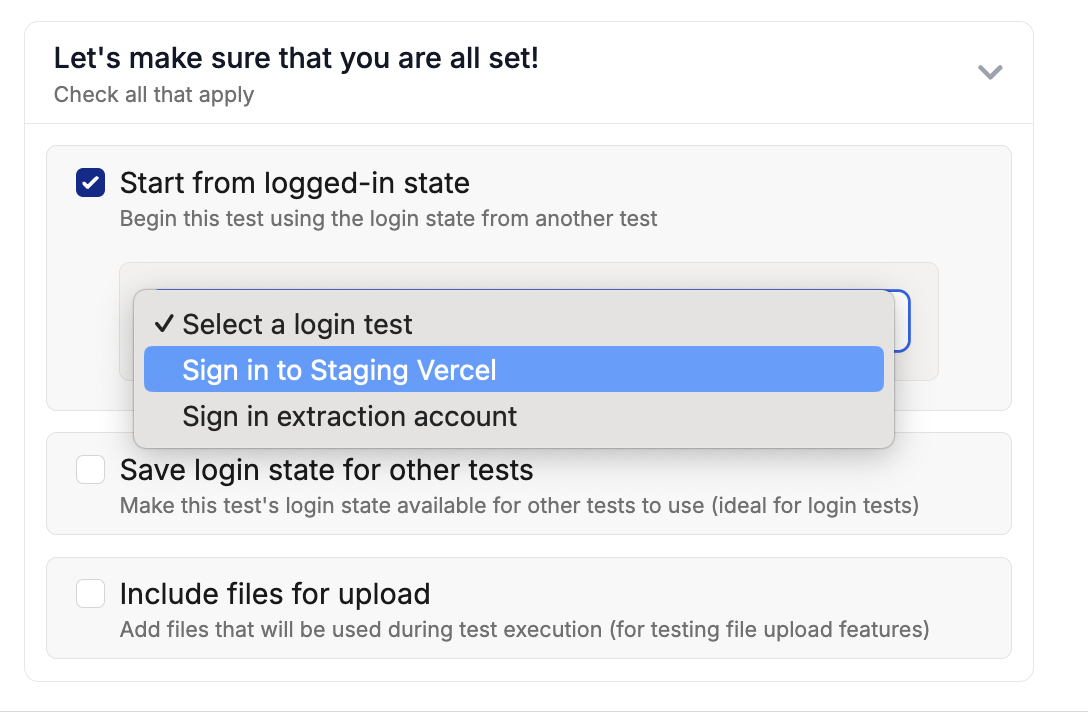Click empty space right of "Sign in extraction account"
The image size is (1088, 714).
click(700, 416)
